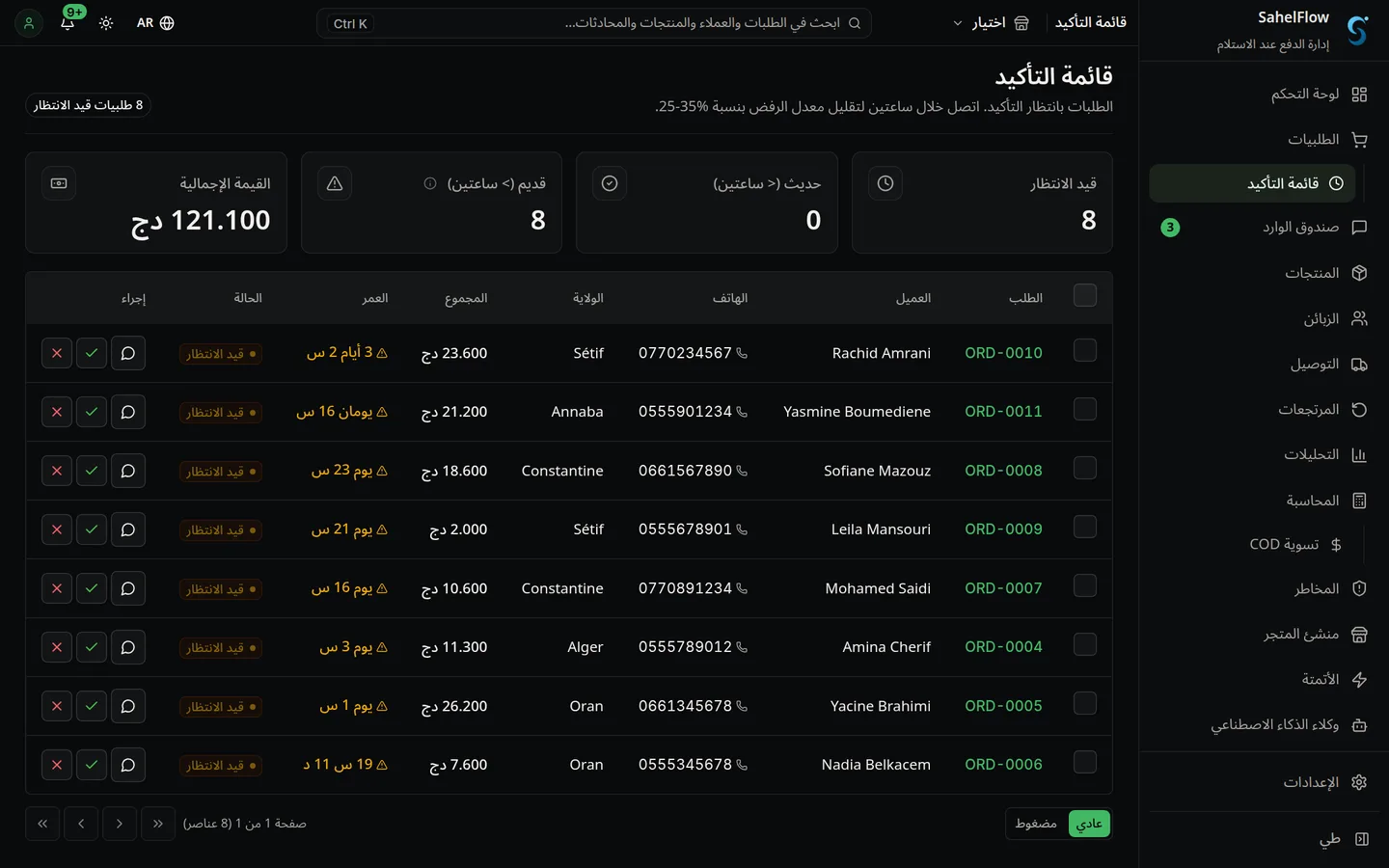Sort by المجموع column header

[466, 299]
